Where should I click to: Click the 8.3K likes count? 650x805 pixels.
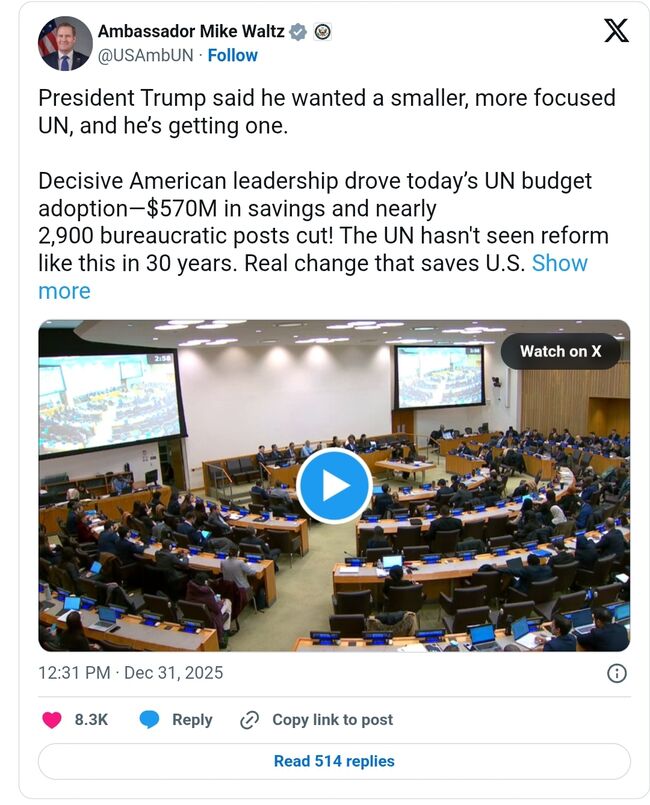click(91, 720)
